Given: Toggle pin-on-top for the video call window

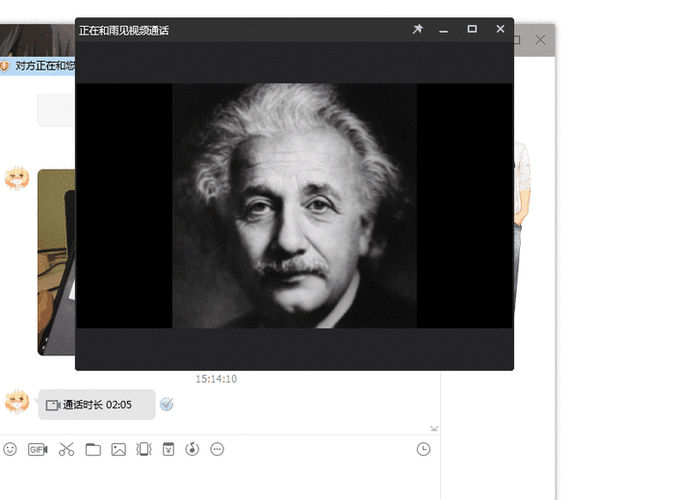Looking at the screenshot, I should 418,30.
